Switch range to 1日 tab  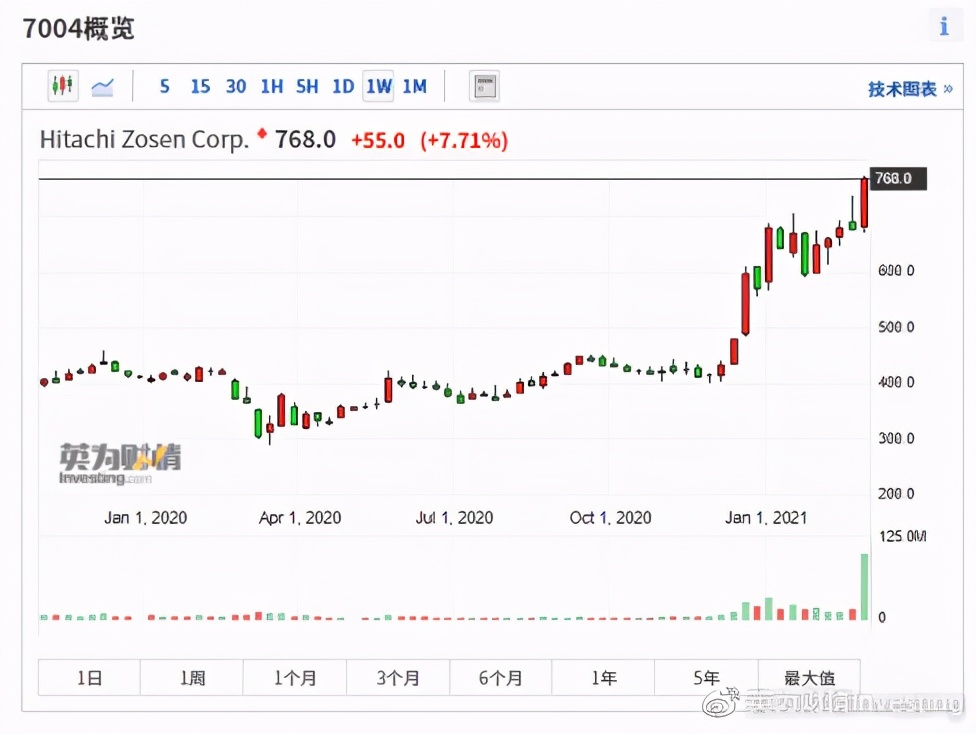[x=89, y=678]
